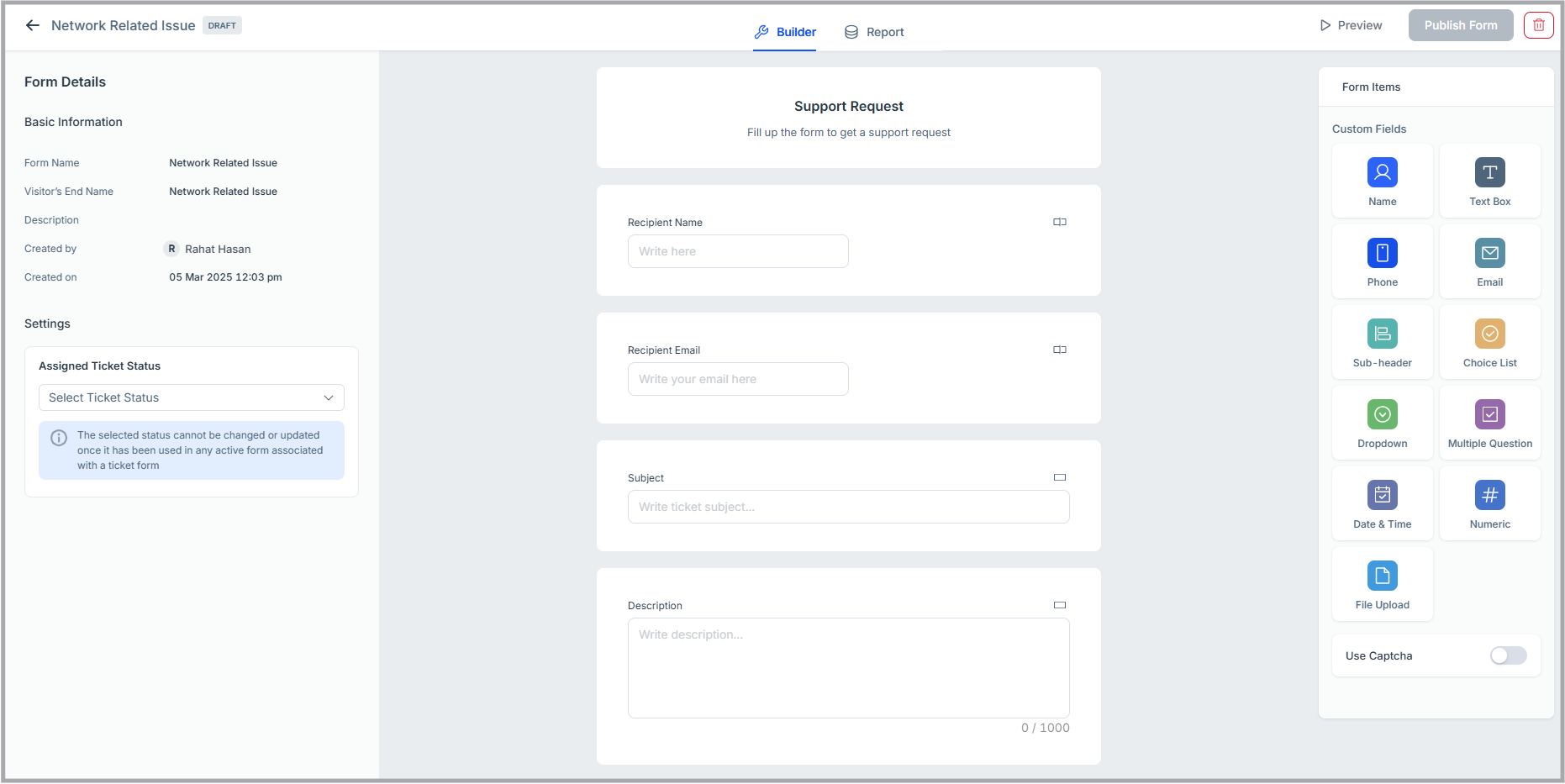1565x784 pixels.
Task: Toggle width setting on Subject field
Action: tap(1059, 477)
